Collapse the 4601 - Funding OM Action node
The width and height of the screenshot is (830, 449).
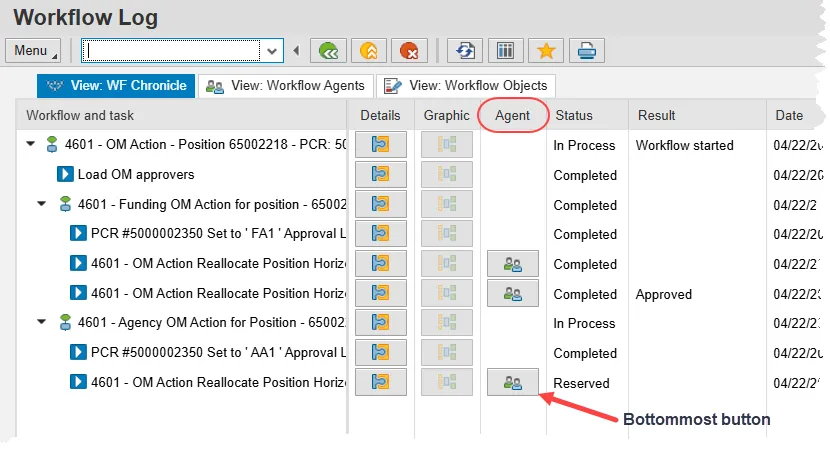coord(42,203)
